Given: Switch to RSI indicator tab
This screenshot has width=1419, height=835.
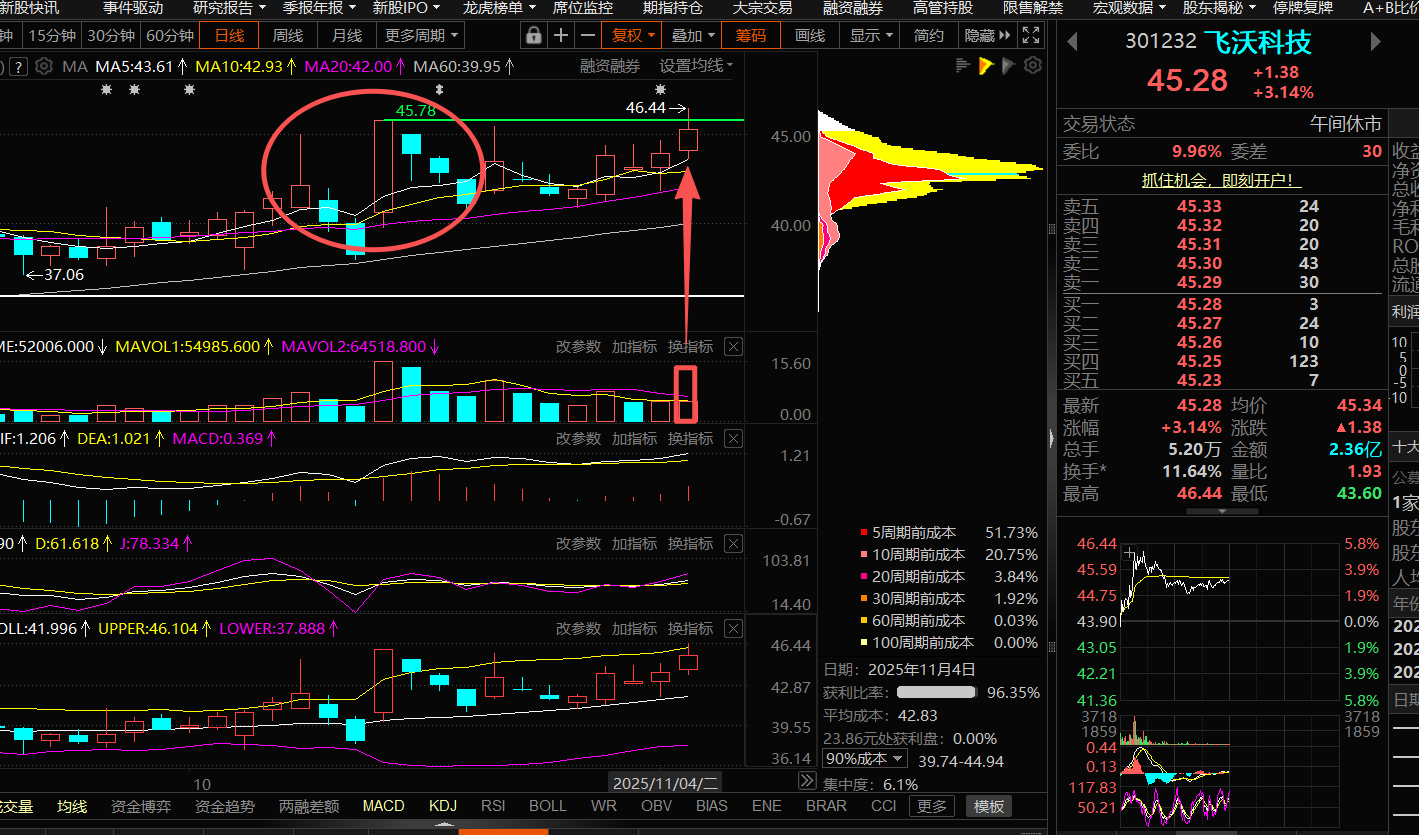Looking at the screenshot, I should [493, 806].
